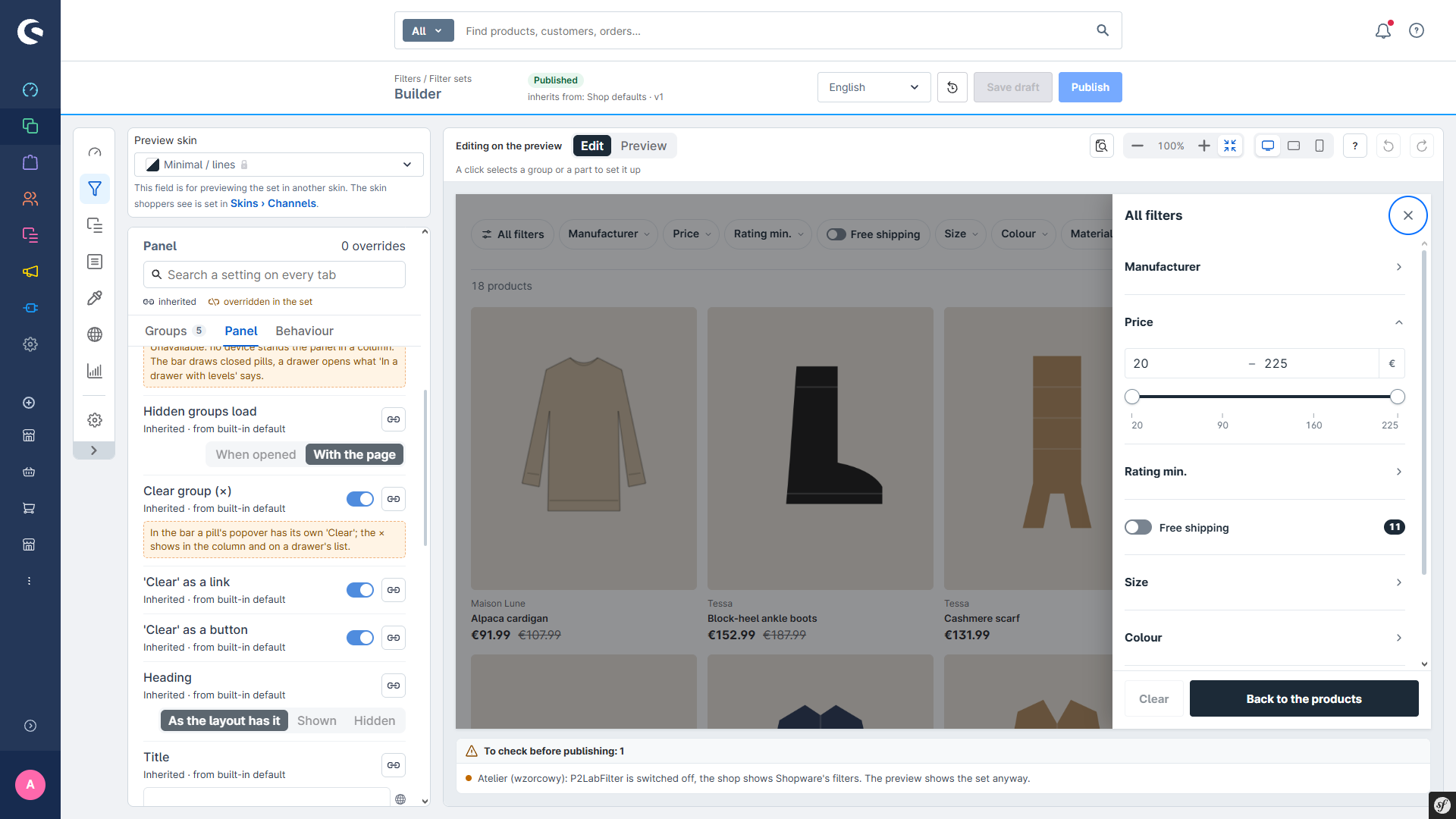Switch to the Groups tab

[174, 331]
